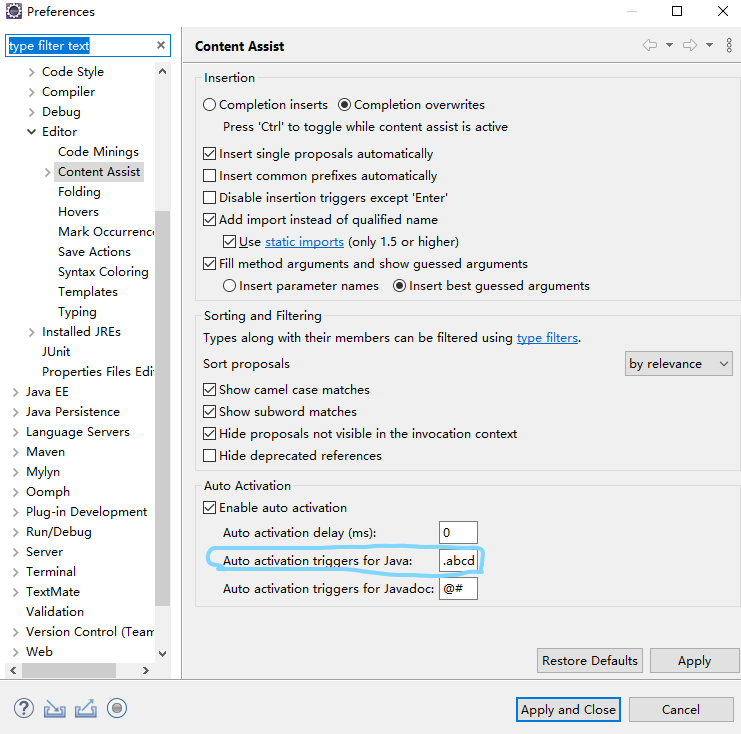Toggle Show subword matches checkbox
Image resolution: width=741 pixels, height=734 pixels.
209,411
